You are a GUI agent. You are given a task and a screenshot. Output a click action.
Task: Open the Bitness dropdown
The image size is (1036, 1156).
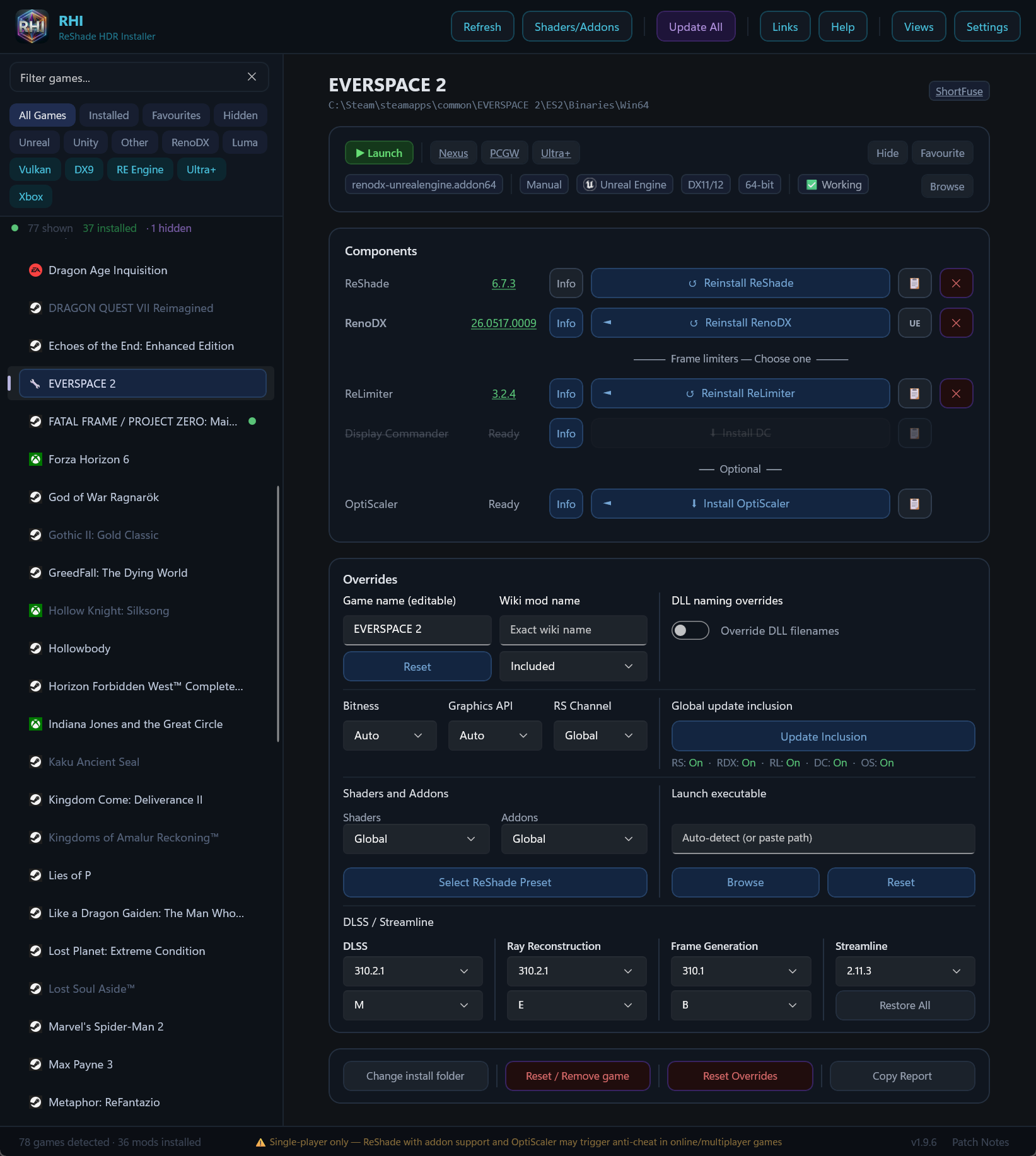(390, 736)
